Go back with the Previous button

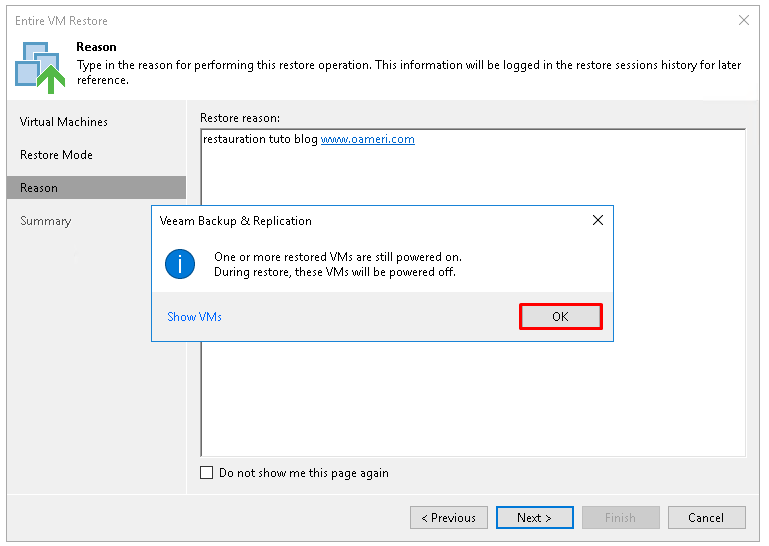point(449,518)
